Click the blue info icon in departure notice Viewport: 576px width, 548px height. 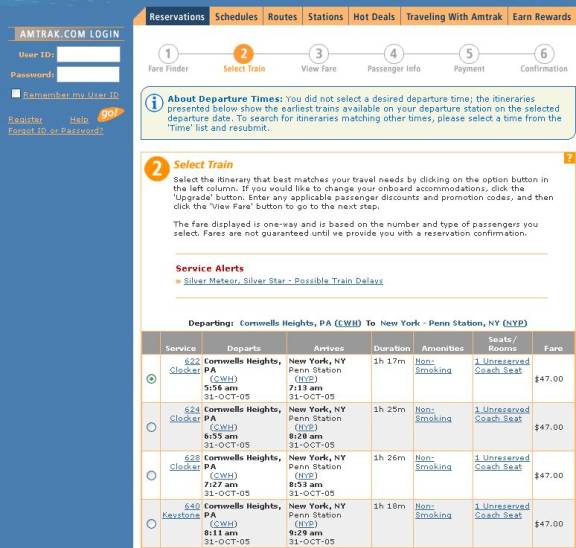click(x=154, y=103)
